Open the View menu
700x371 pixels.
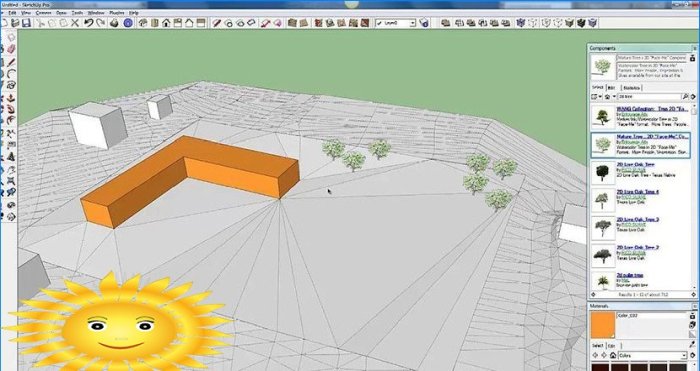[x=26, y=13]
